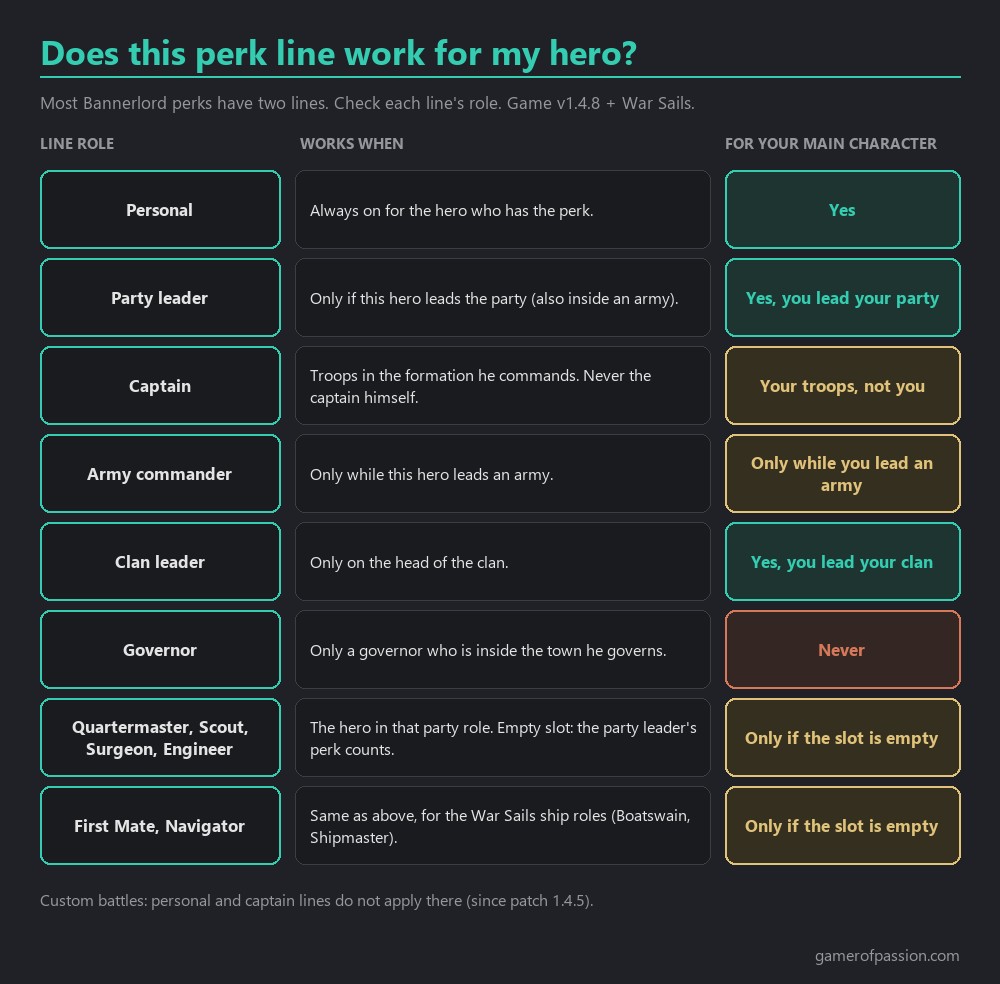Click the red Never result box
Image resolution: width=1000 pixels, height=984 pixels.
click(x=842, y=650)
